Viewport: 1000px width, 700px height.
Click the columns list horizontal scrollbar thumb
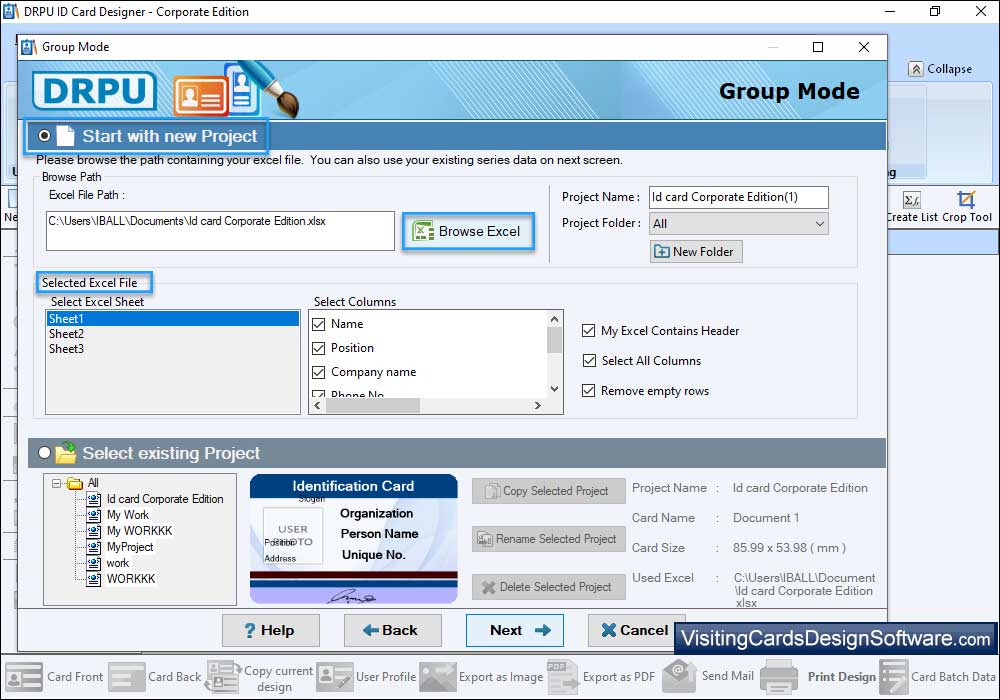(x=372, y=405)
